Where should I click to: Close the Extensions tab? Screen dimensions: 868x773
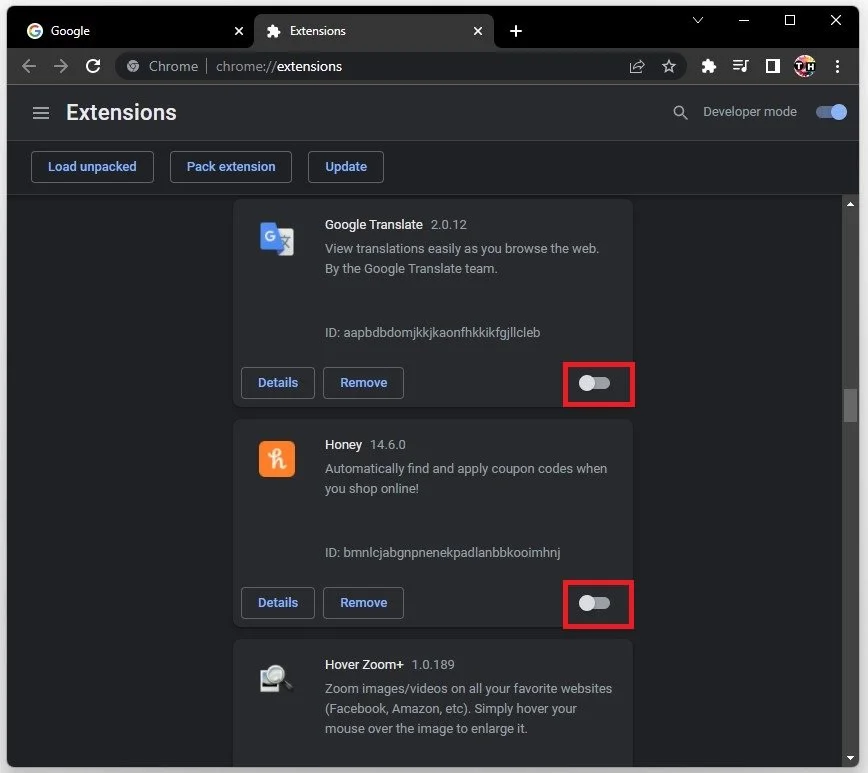pyautogui.click(x=478, y=31)
